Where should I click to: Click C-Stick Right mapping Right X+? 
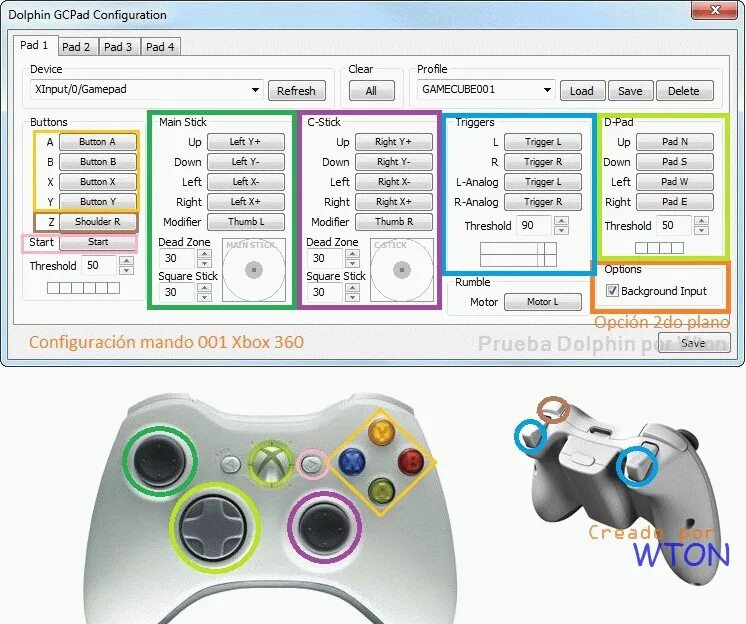pyautogui.click(x=393, y=202)
